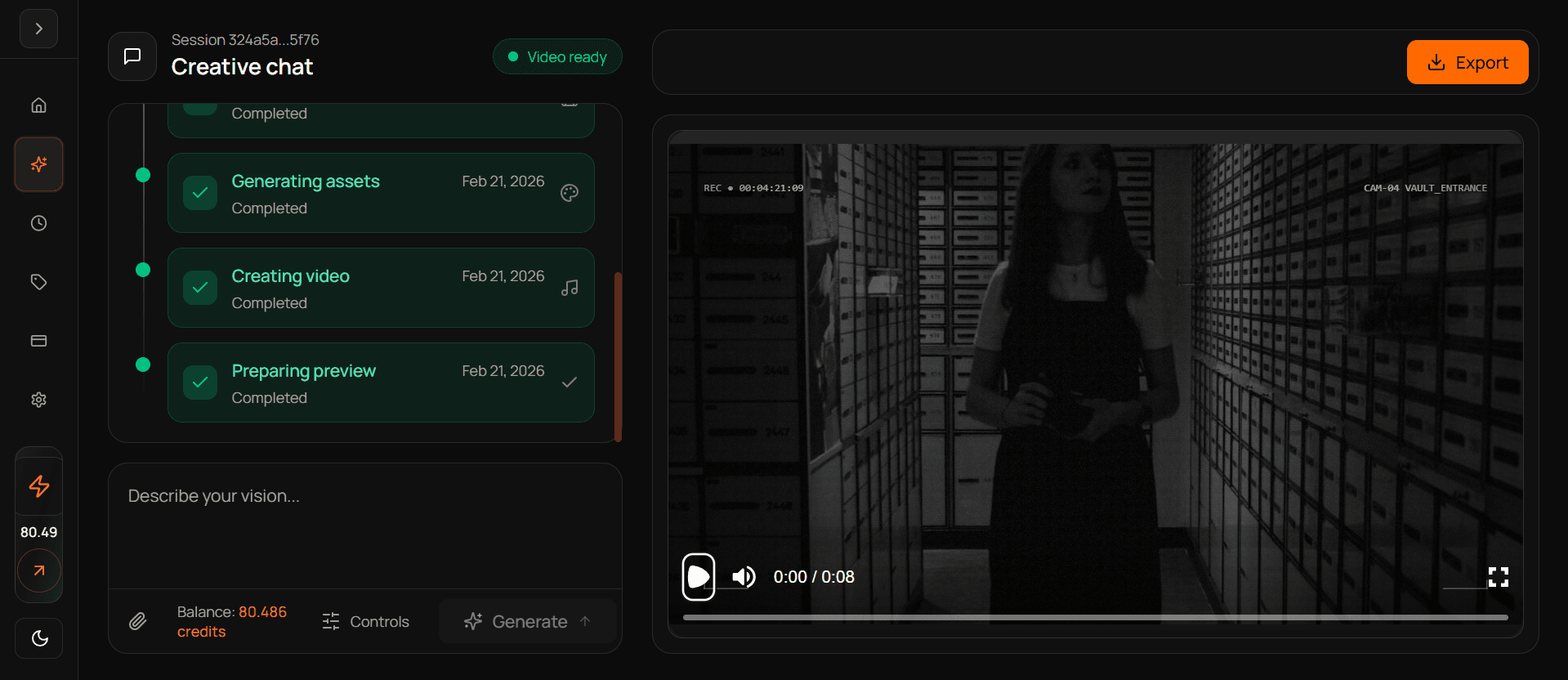This screenshot has height=680, width=1568.
Task: Type in the Describe your vision field
Action: click(364, 525)
